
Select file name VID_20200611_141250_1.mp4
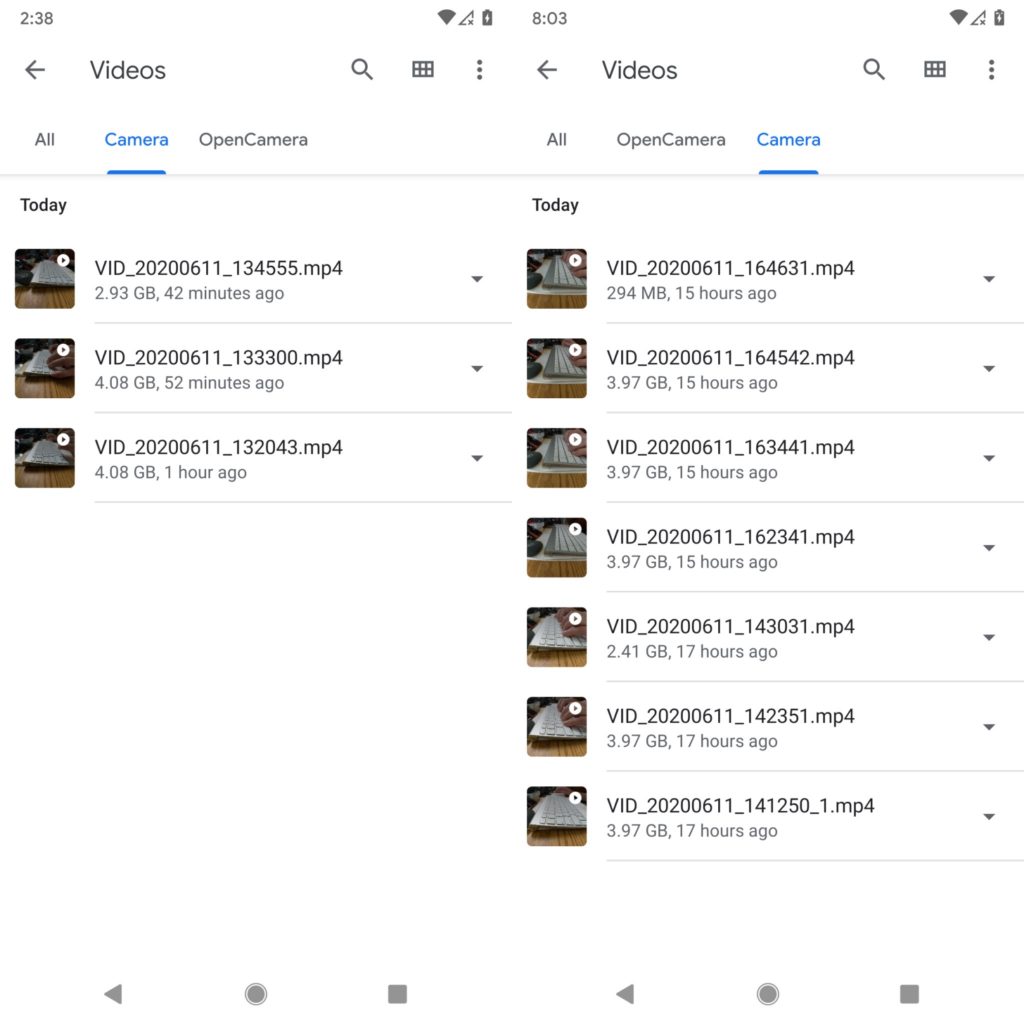pyautogui.click(x=740, y=805)
